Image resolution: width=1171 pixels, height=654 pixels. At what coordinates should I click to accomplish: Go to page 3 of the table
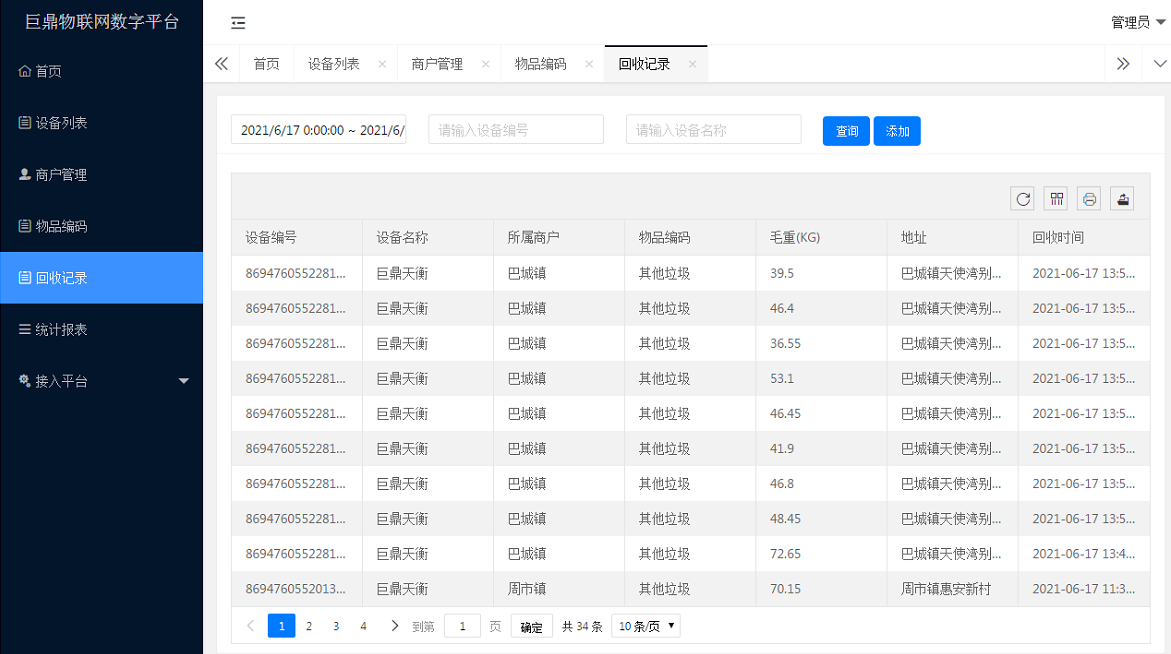336,626
